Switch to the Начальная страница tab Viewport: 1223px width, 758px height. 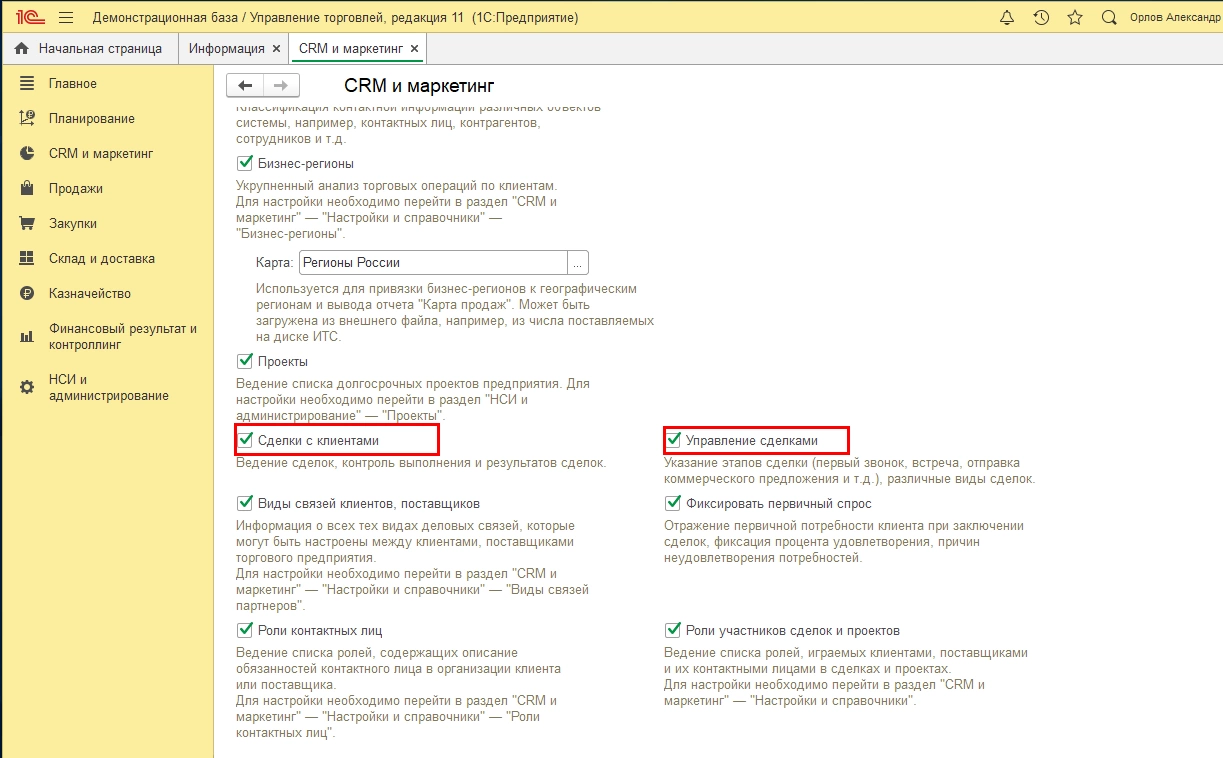[89, 48]
